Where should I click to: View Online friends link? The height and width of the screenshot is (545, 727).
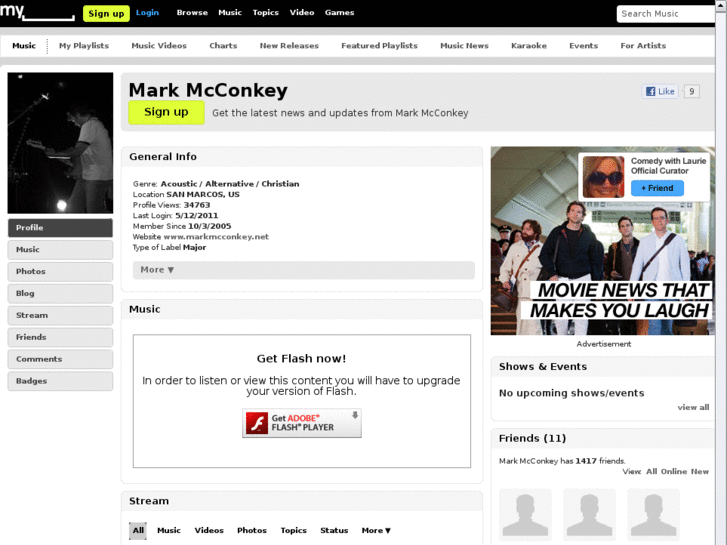tap(674, 471)
